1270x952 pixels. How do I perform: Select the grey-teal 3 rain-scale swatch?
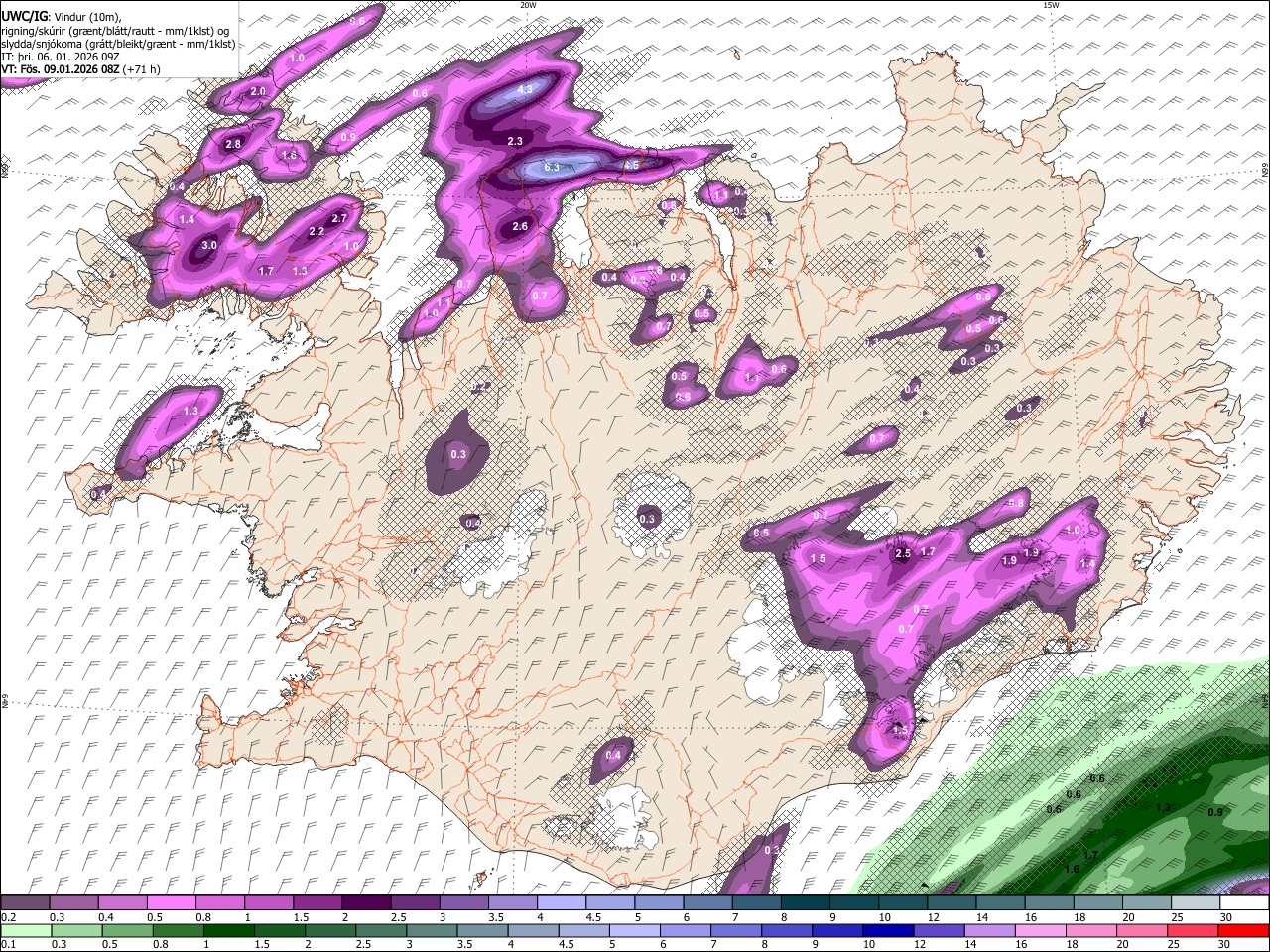(x=432, y=931)
